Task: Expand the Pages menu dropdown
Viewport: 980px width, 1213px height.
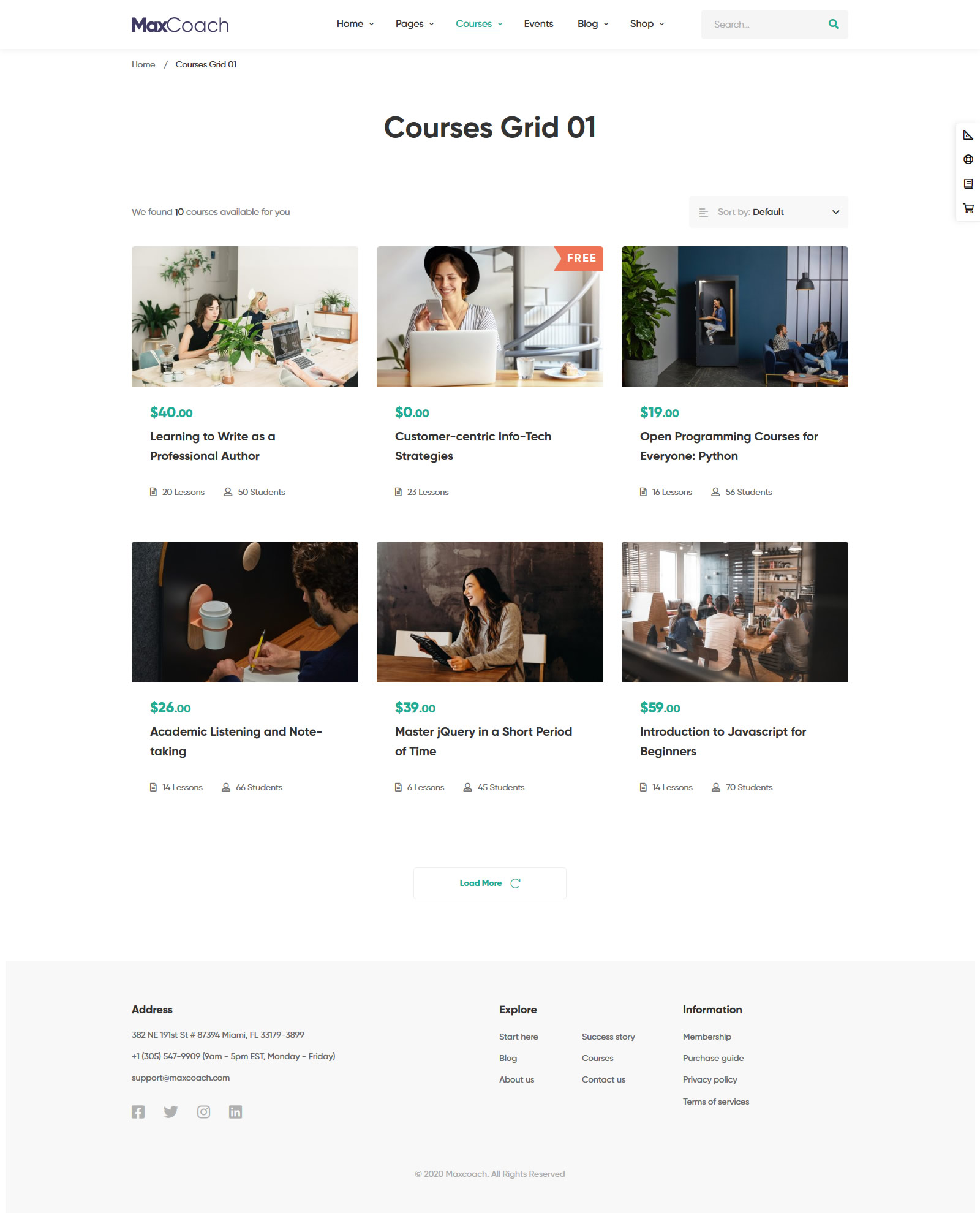Action: pos(415,24)
